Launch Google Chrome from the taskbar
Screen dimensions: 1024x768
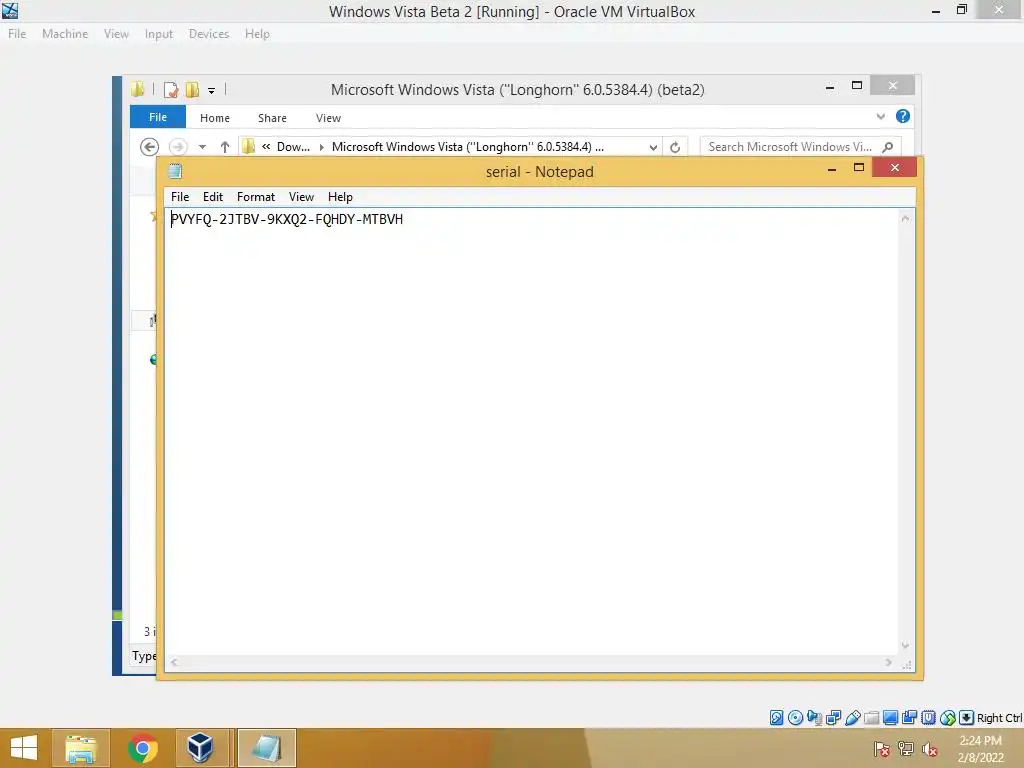pyautogui.click(x=142, y=748)
